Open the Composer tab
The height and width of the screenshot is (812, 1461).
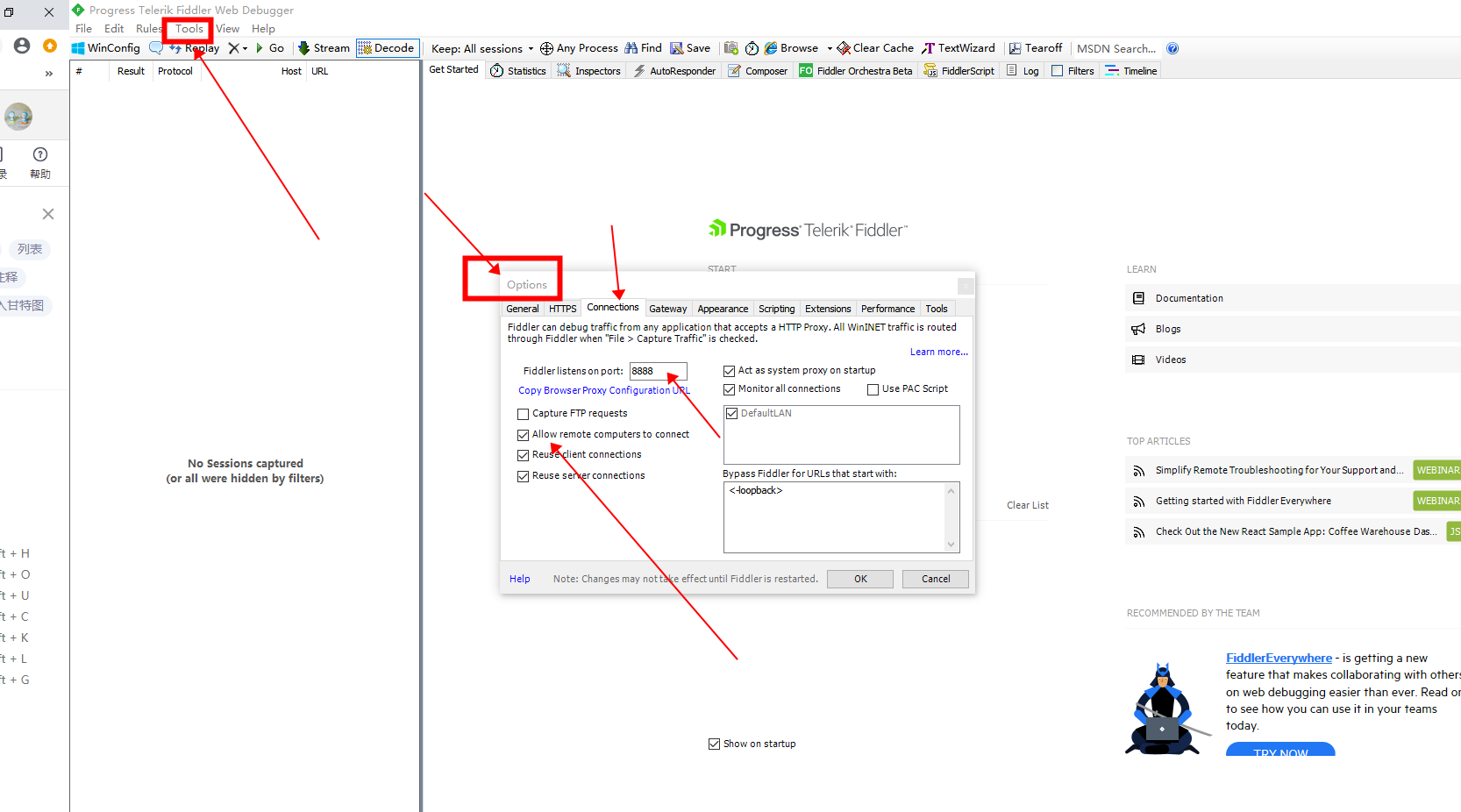(x=758, y=71)
